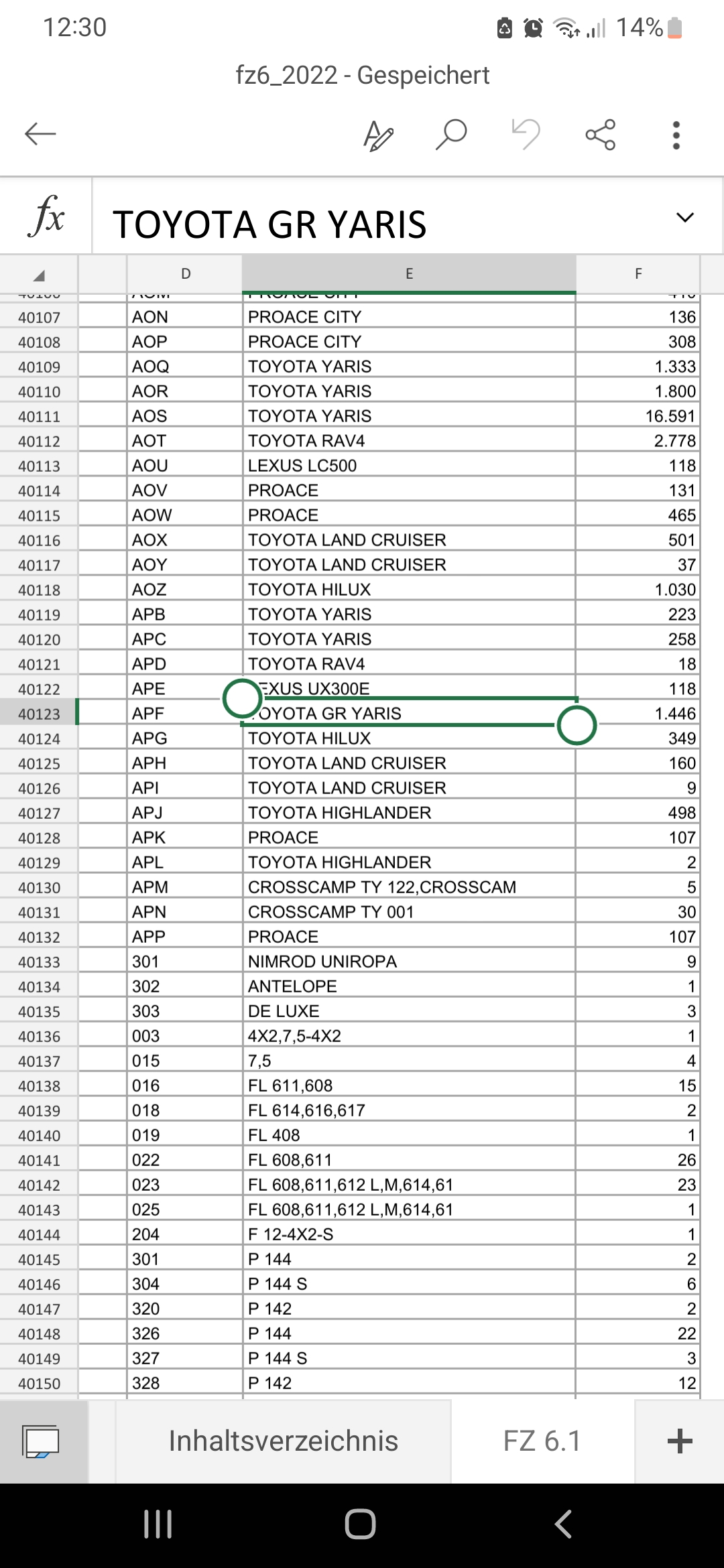Viewport: 724px width, 1568px height.
Task: Tap the file title fz6_2022 - Gespeichert
Action: [363, 75]
